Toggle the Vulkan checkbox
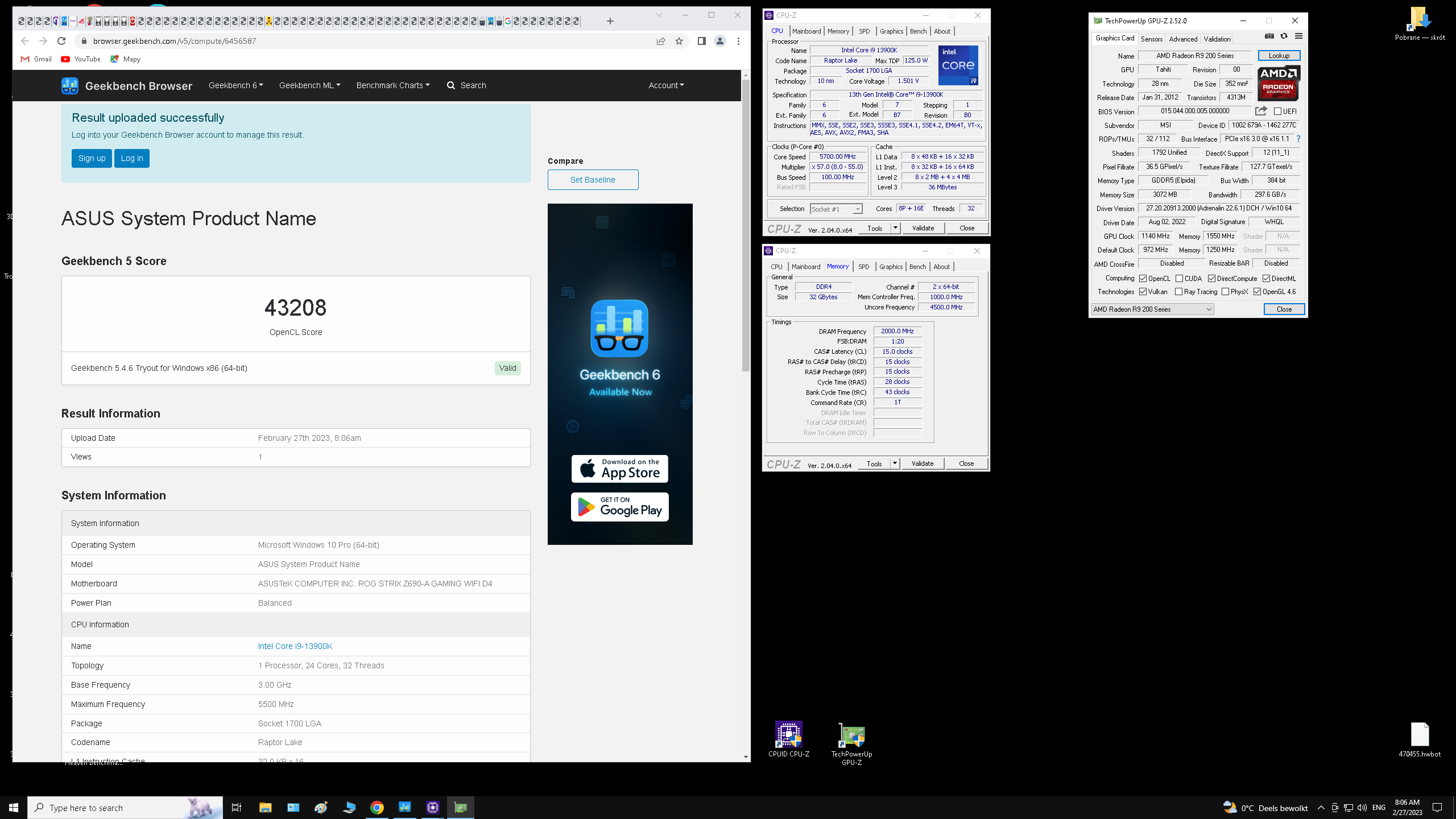Screen dimensions: 1456x819 1143,292
